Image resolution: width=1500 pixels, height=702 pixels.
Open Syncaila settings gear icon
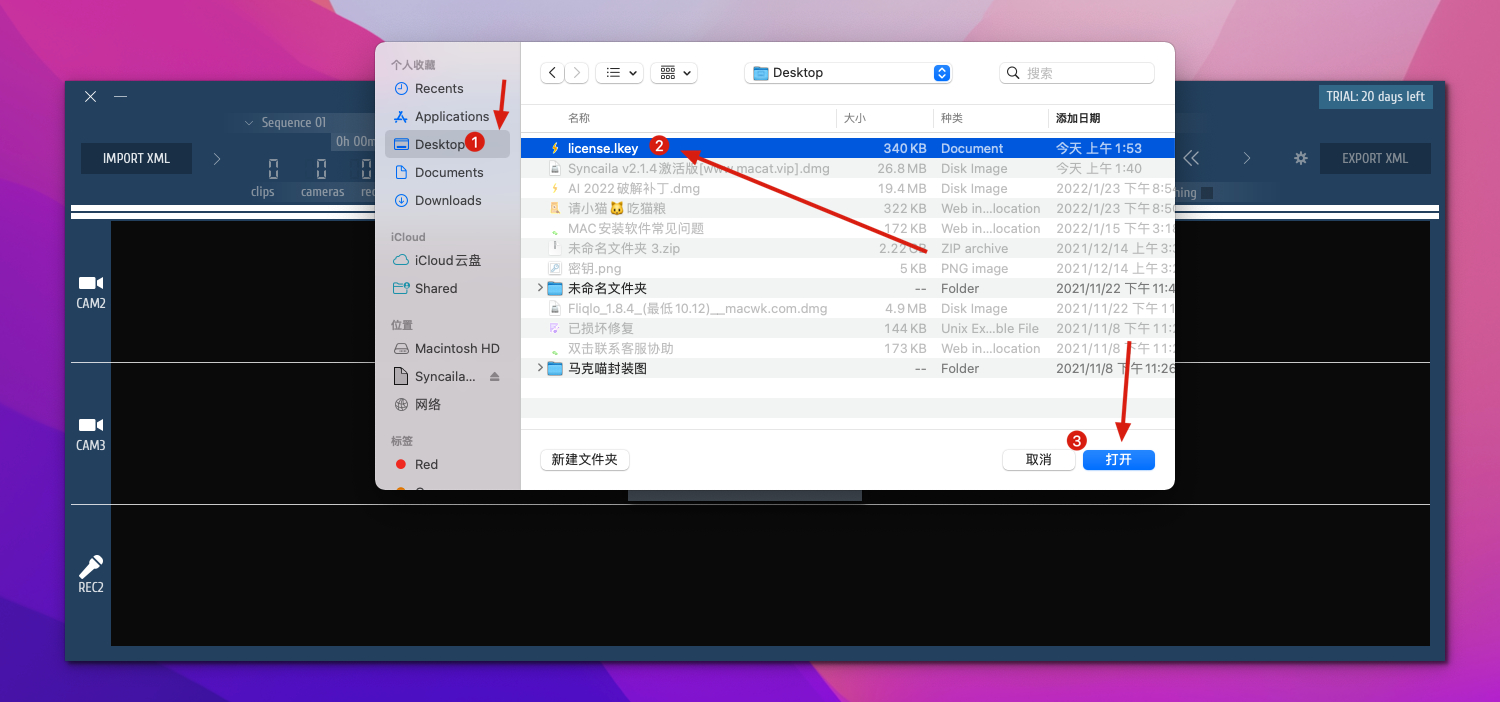(1300, 158)
